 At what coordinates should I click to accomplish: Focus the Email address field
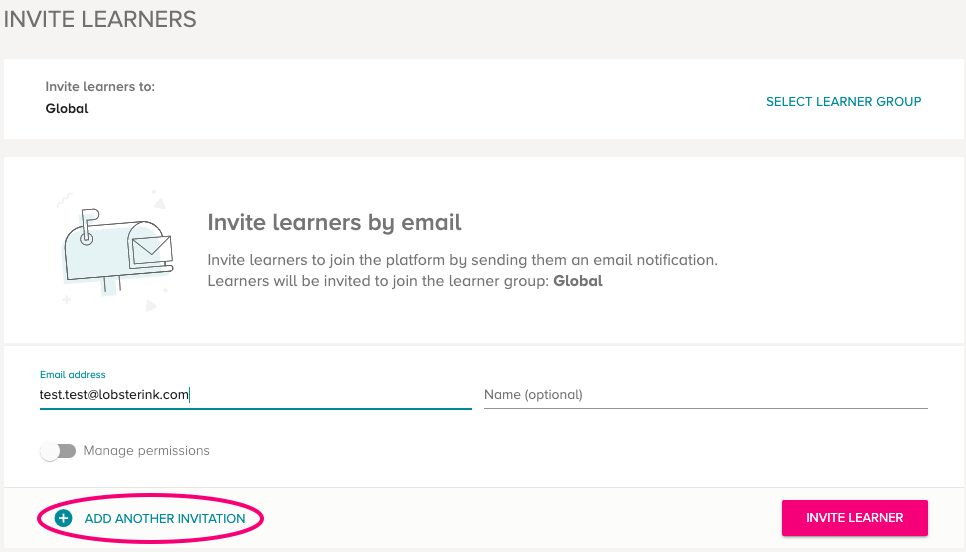[256, 395]
